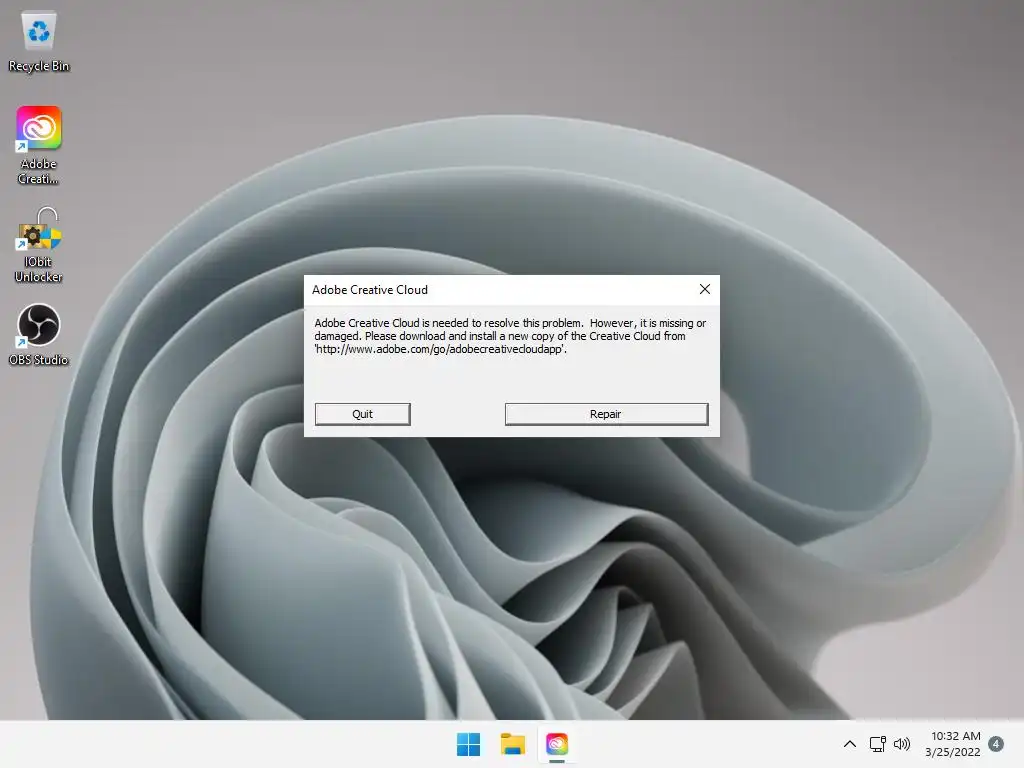Click the Creative Cloud taskbar icon
Viewport: 1024px width, 768px height.
[557, 744]
